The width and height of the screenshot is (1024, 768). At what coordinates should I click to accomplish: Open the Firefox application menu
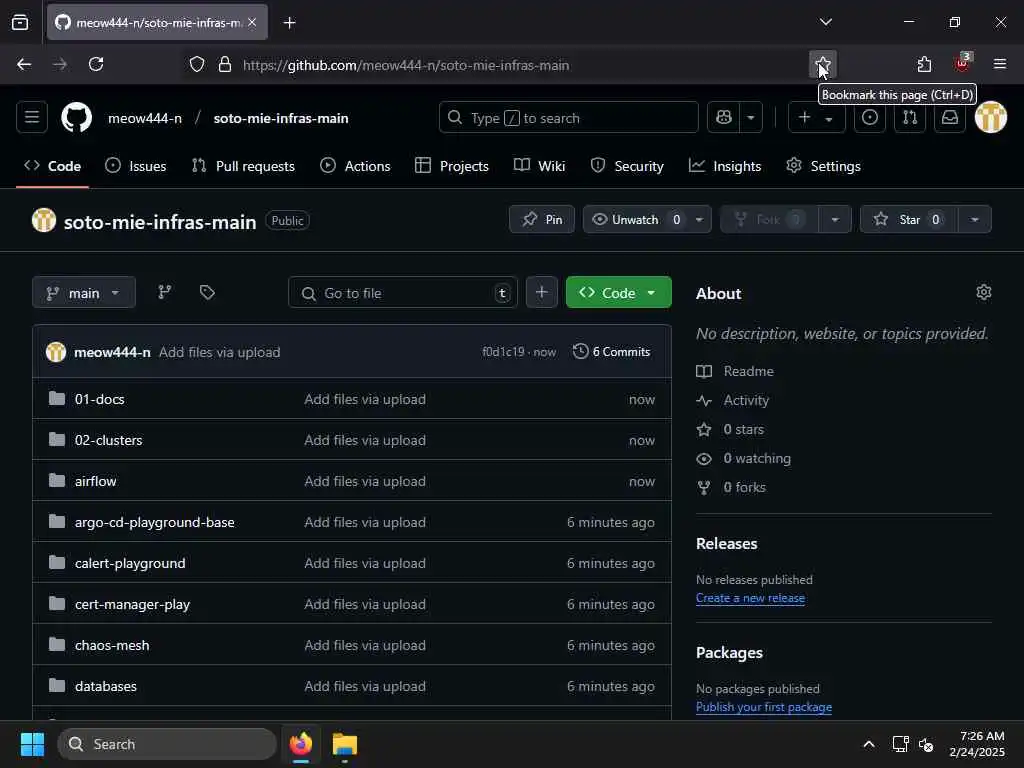pyautogui.click(x=999, y=64)
